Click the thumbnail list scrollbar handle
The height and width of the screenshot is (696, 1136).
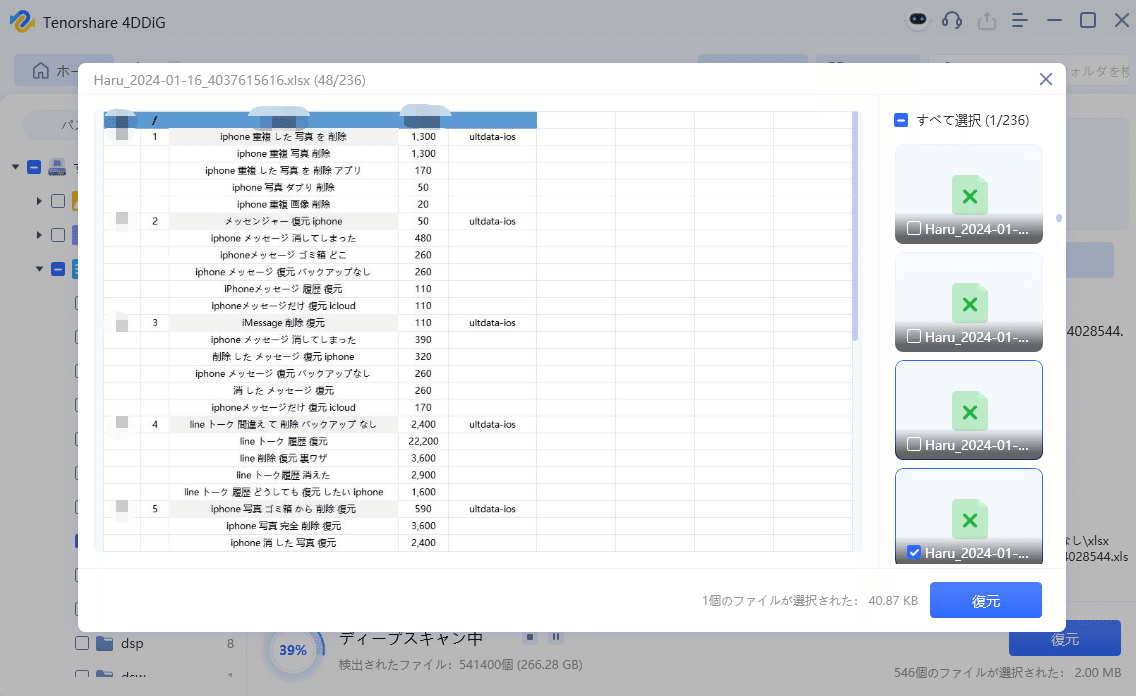(x=1058, y=218)
